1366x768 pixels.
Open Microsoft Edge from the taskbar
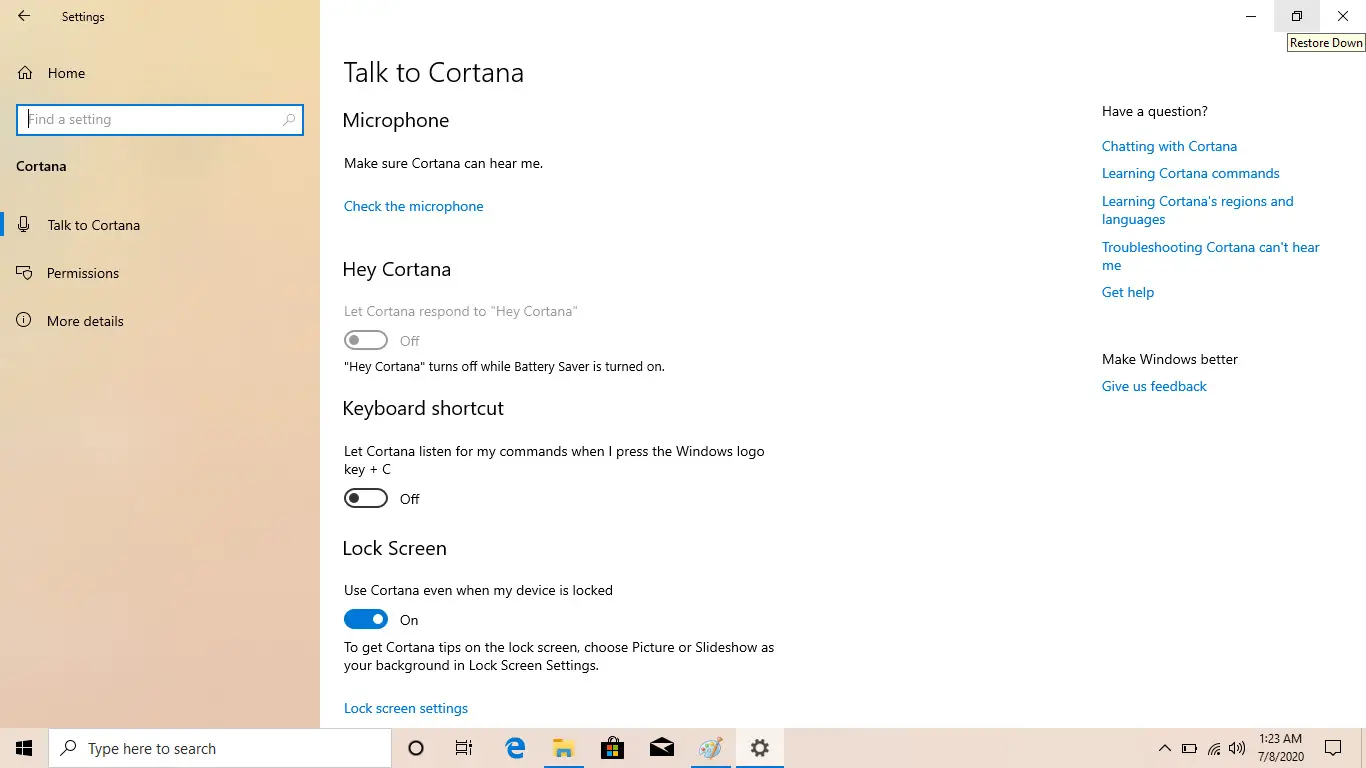click(x=514, y=747)
